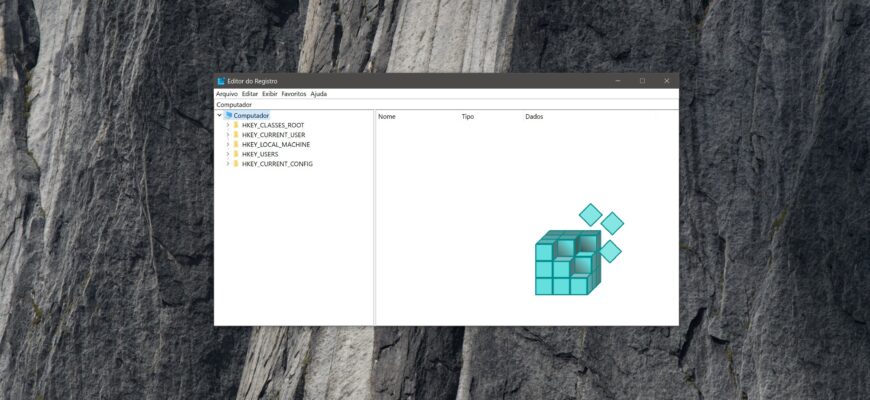Click the HKEY_CURRENT_USER folder icon
Screen dimensions: 870x400
pyautogui.click(x=236, y=135)
